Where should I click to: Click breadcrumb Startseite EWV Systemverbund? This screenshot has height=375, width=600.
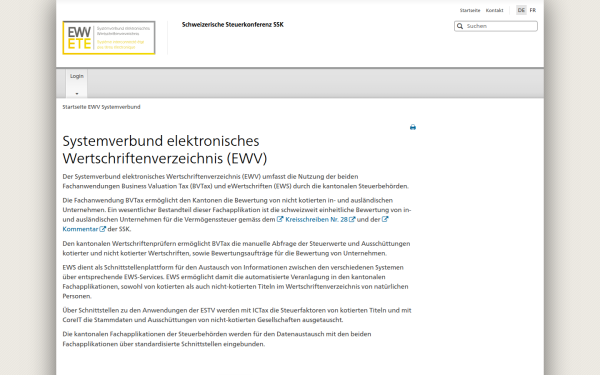tap(101, 107)
